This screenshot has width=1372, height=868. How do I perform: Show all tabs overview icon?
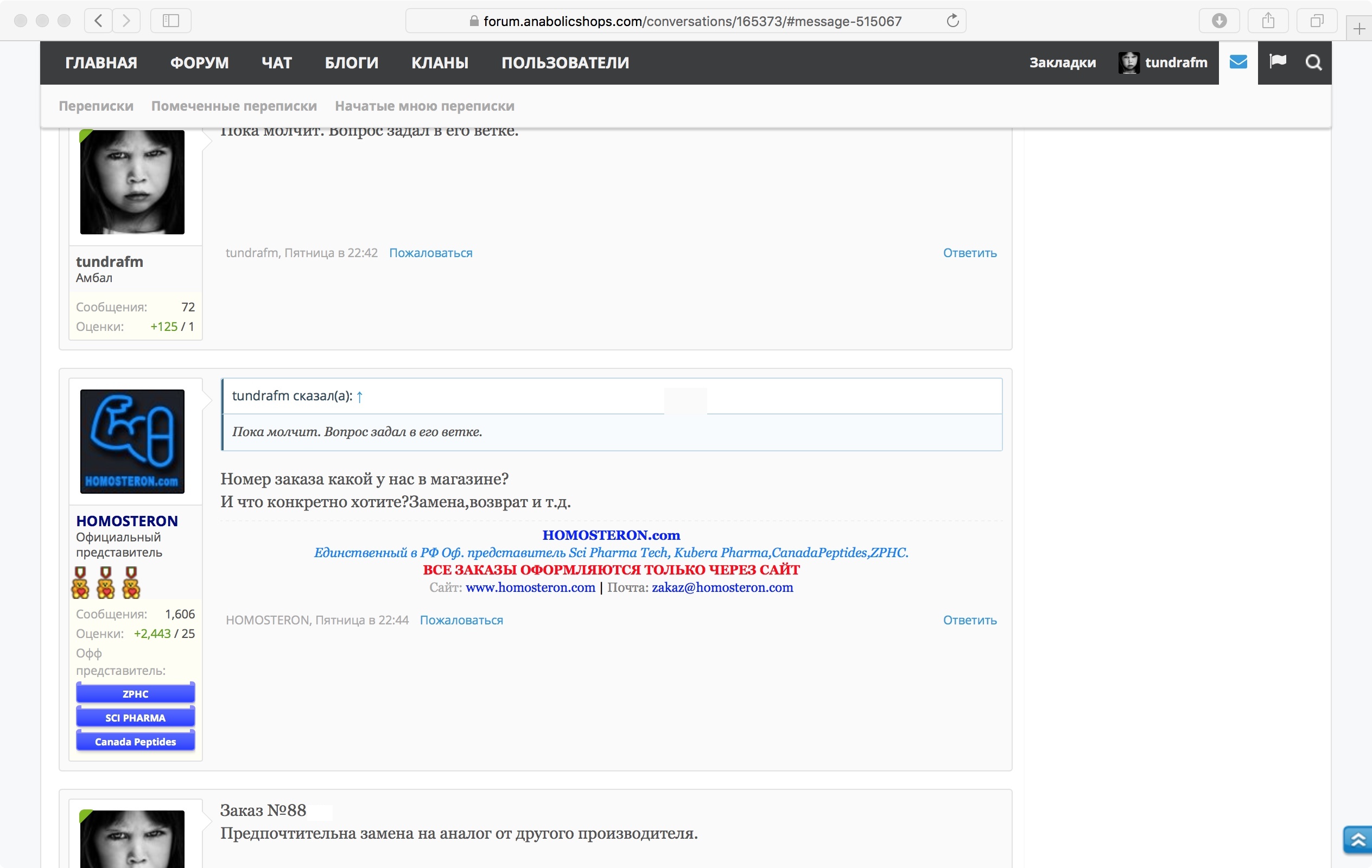pos(1316,21)
